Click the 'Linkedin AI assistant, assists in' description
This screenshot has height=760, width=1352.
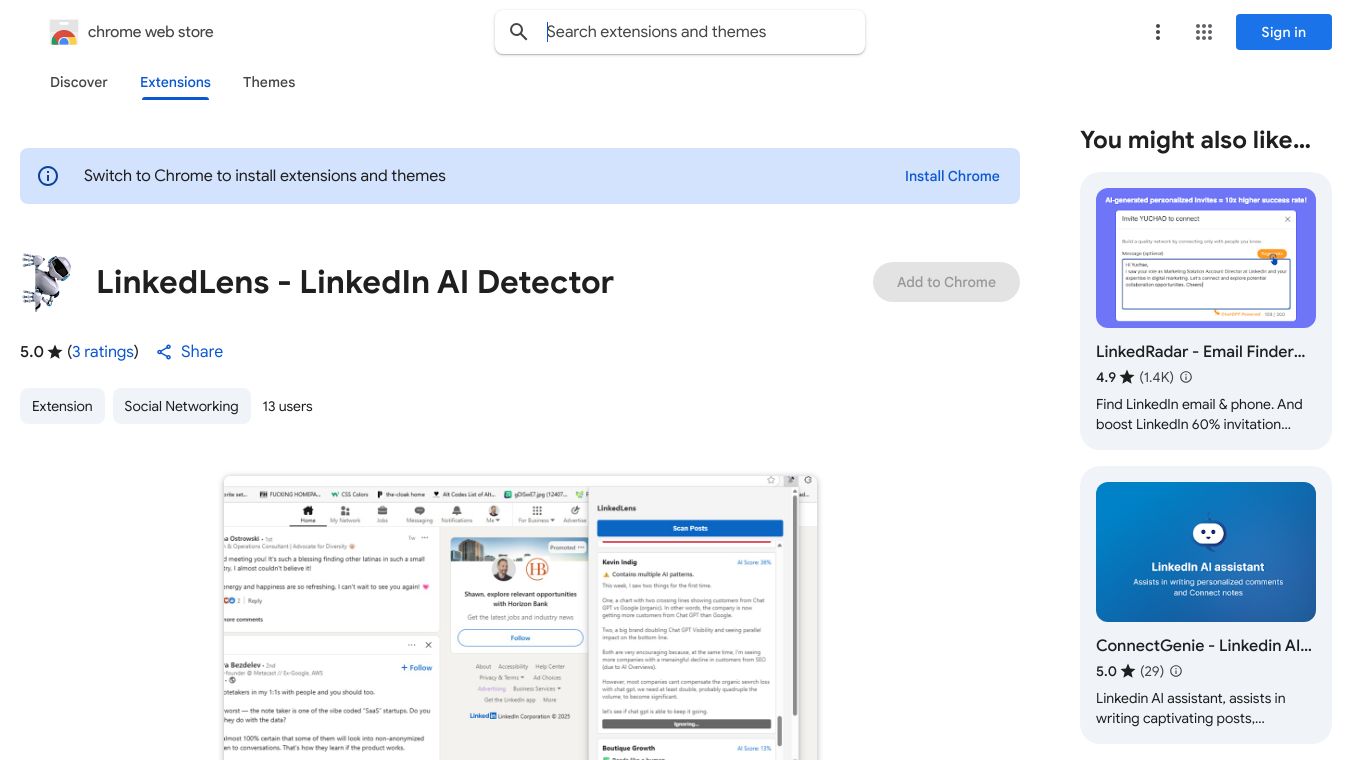point(1191,708)
